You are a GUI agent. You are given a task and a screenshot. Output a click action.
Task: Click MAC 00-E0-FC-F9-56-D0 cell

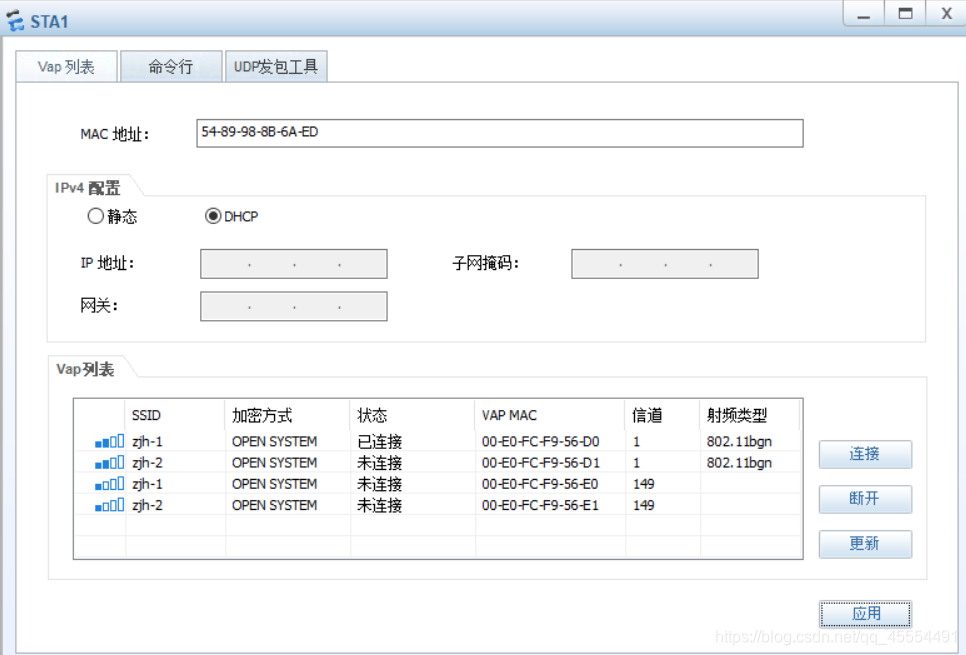(540, 441)
